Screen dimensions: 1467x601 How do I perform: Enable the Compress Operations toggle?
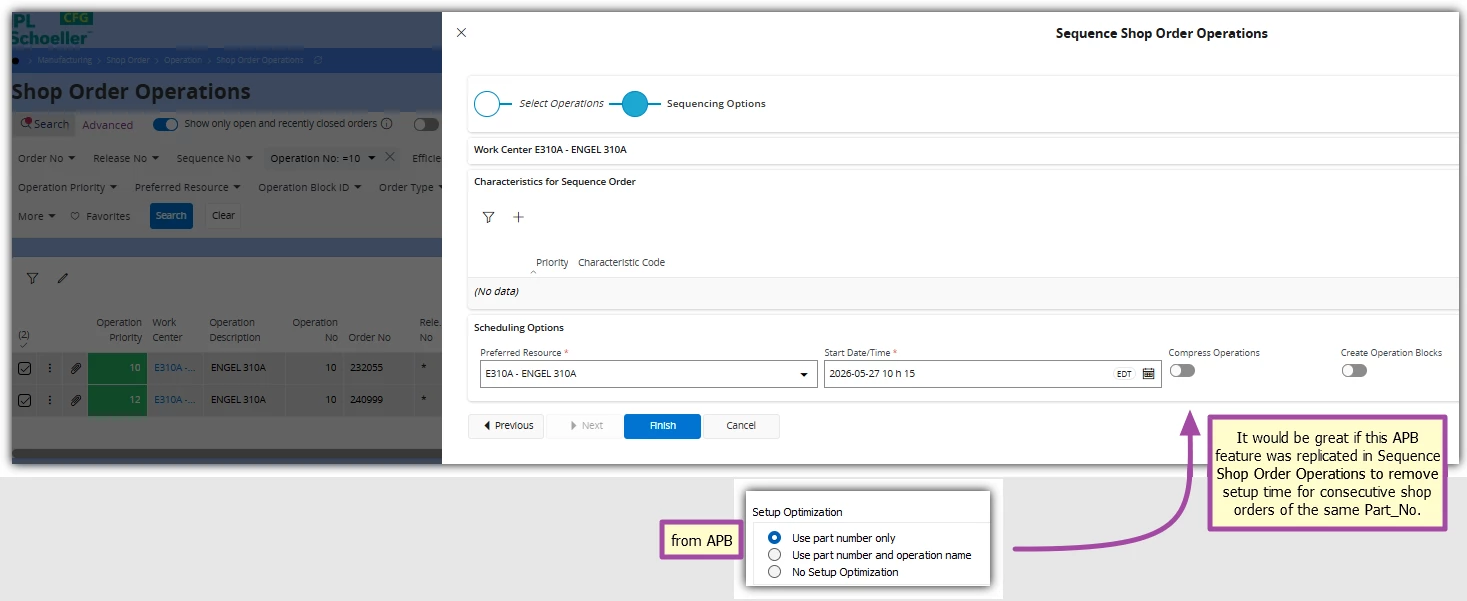point(1182,370)
